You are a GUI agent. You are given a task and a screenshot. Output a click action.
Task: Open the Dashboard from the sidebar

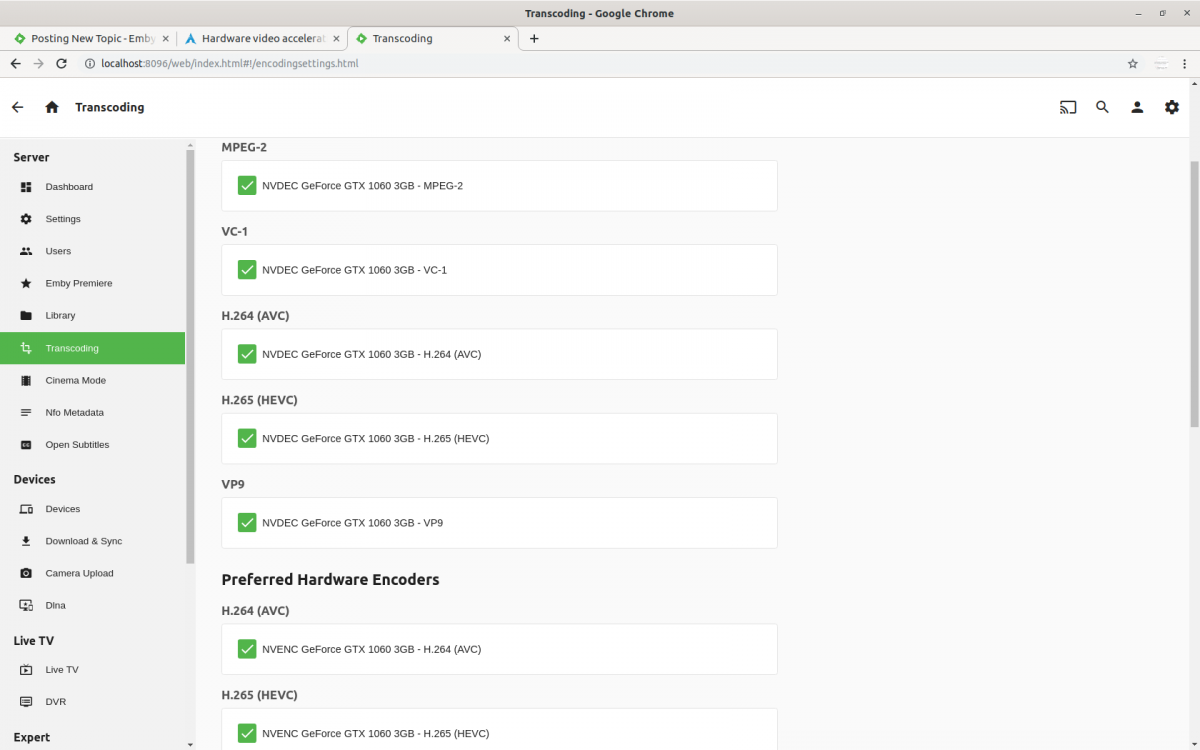[x=69, y=187]
